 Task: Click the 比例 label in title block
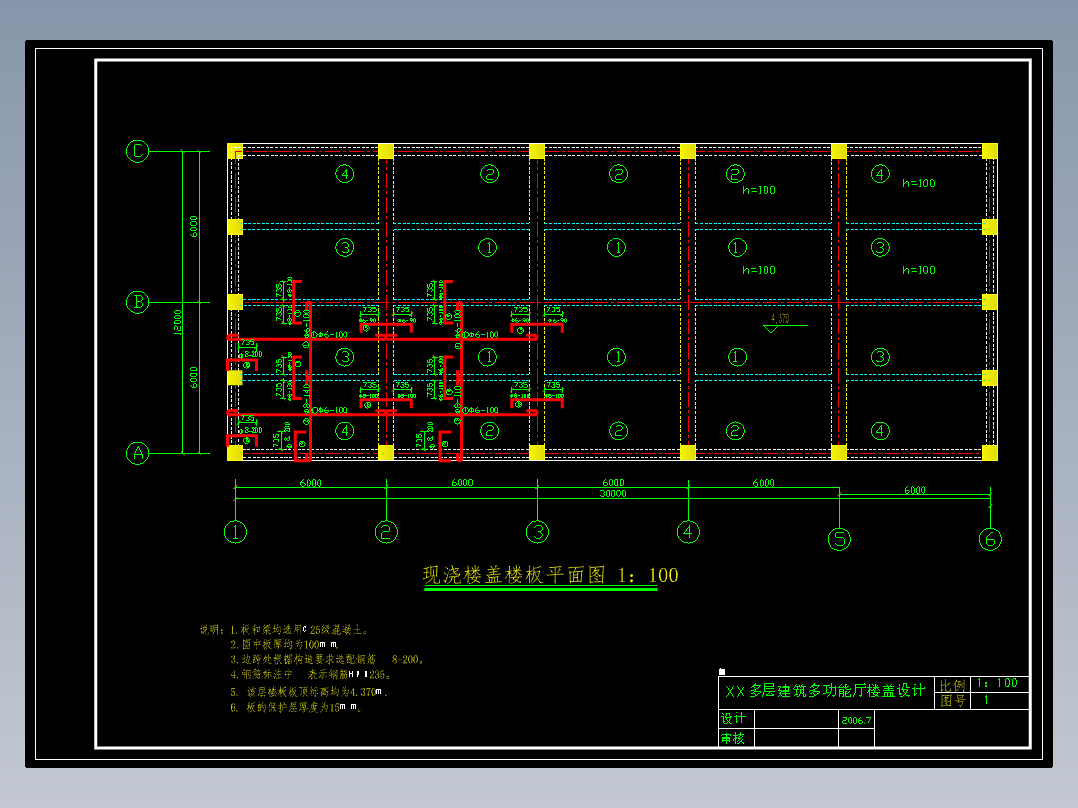[952, 684]
